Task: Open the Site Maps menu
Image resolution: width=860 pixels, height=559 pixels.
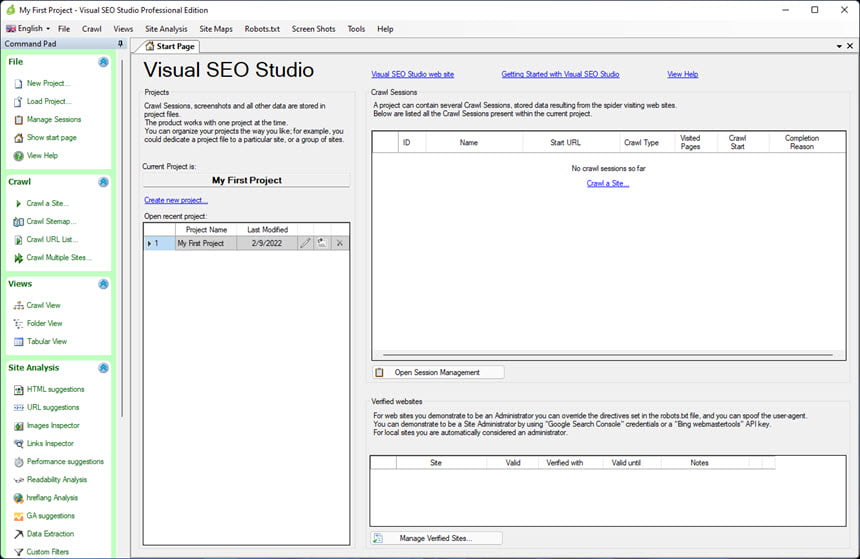Action: (216, 29)
